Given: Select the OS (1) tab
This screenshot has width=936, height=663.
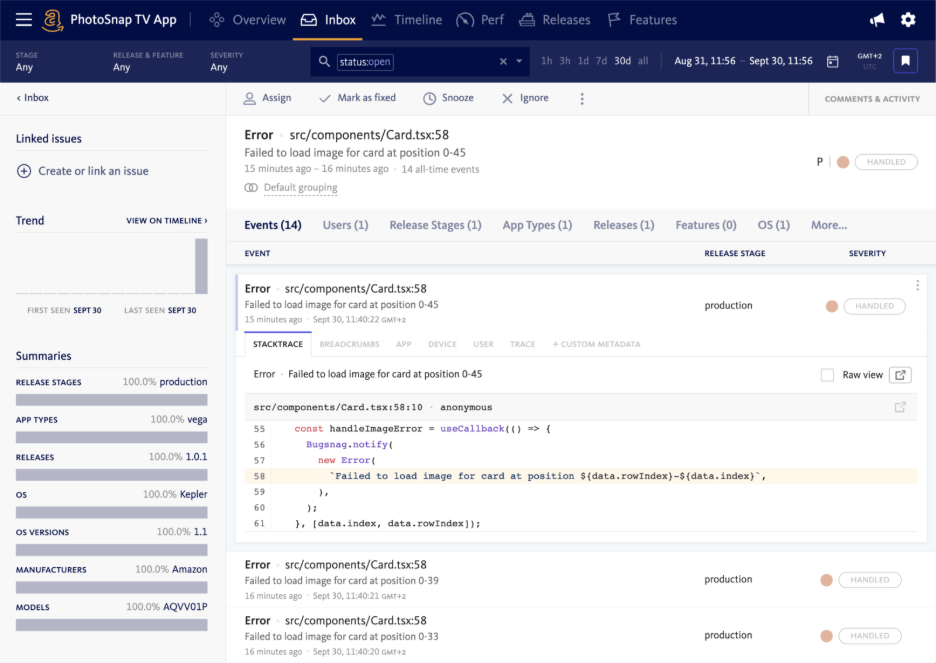Looking at the screenshot, I should click(774, 225).
